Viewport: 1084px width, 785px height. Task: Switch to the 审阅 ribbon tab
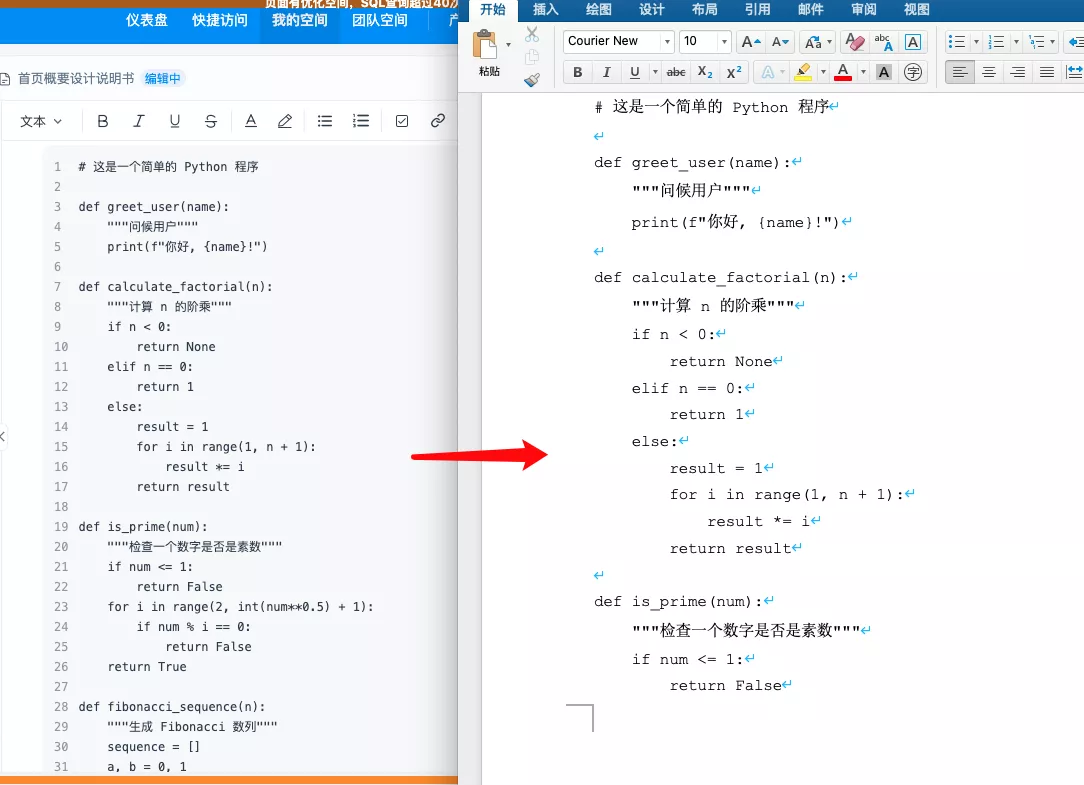(863, 9)
